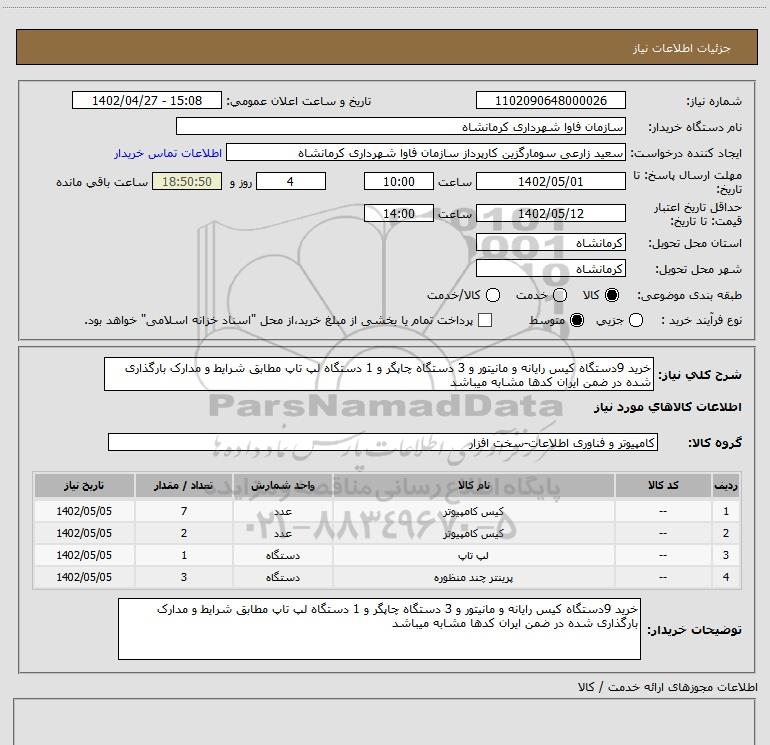Click the نام کالا column header
The image size is (770, 745).
[473, 485]
